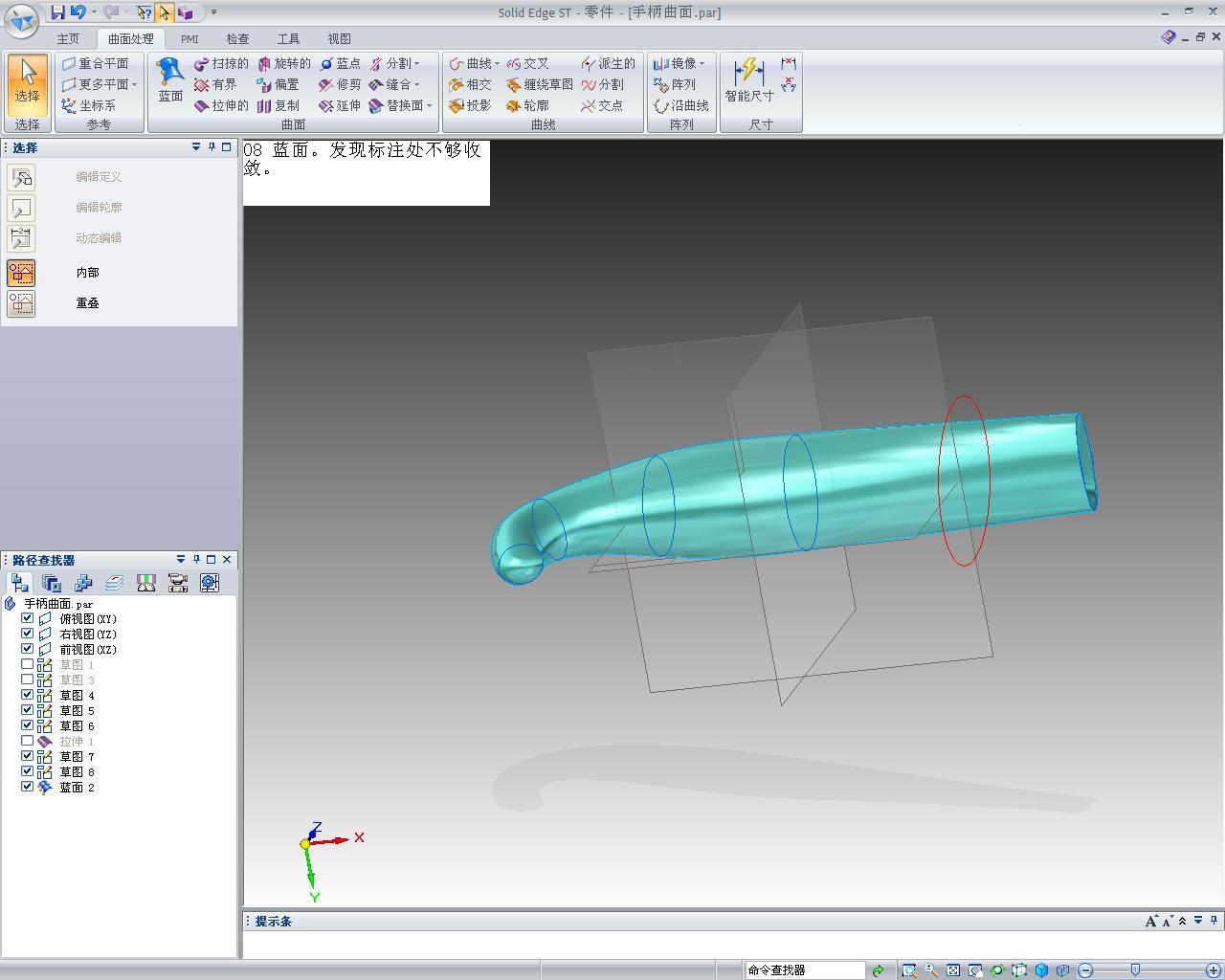Open the 检查 ribbon tab
The image size is (1225, 980).
click(x=237, y=39)
